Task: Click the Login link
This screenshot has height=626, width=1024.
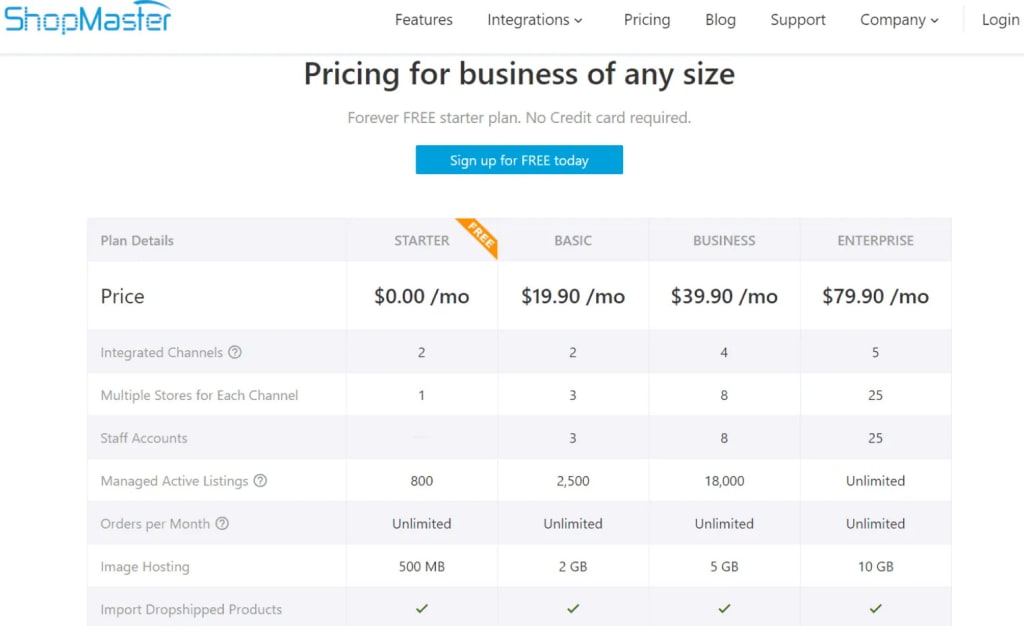Action: pos(1000,20)
